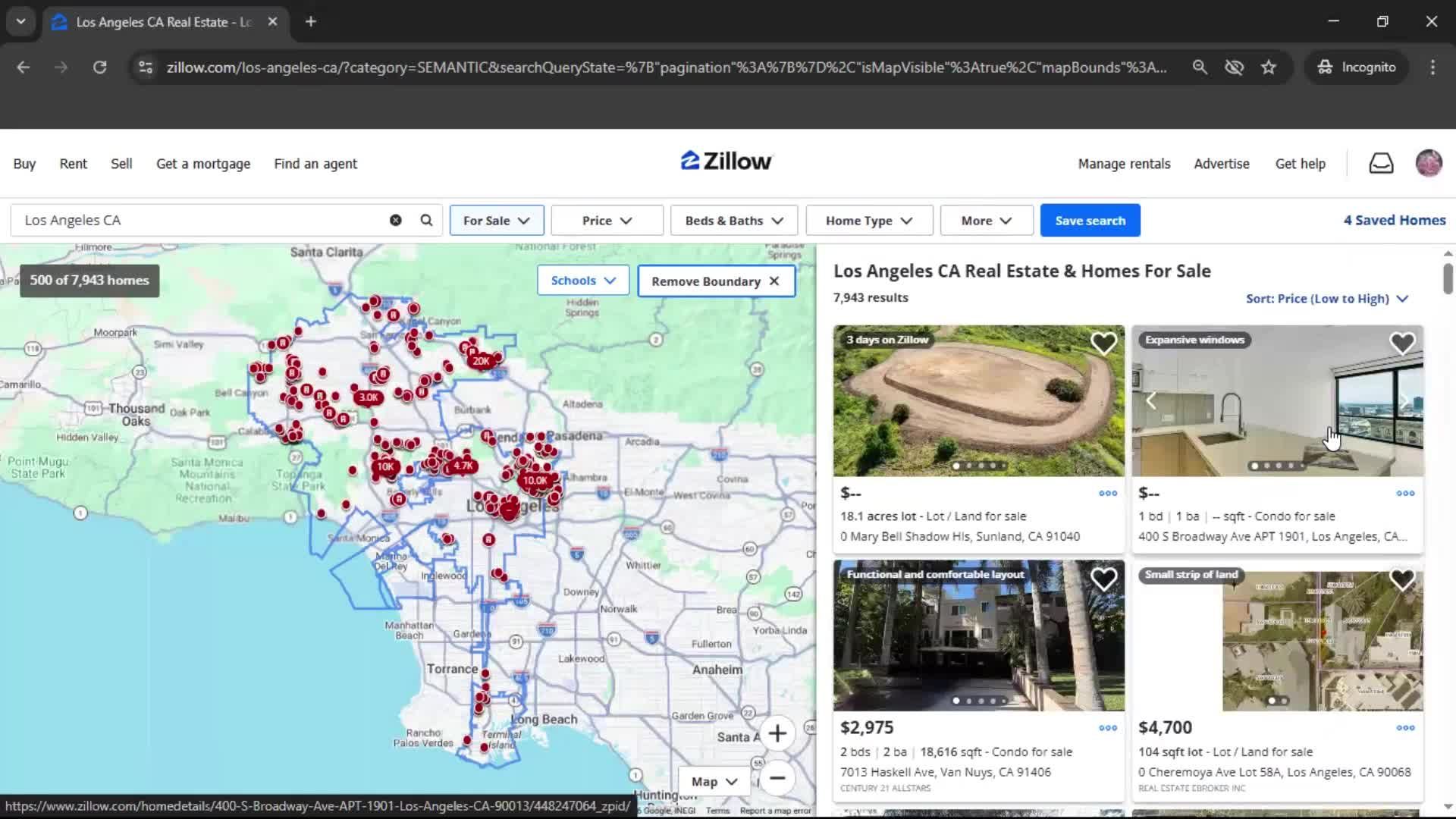Remove the map boundary
This screenshot has height=819, width=1456.
(715, 281)
